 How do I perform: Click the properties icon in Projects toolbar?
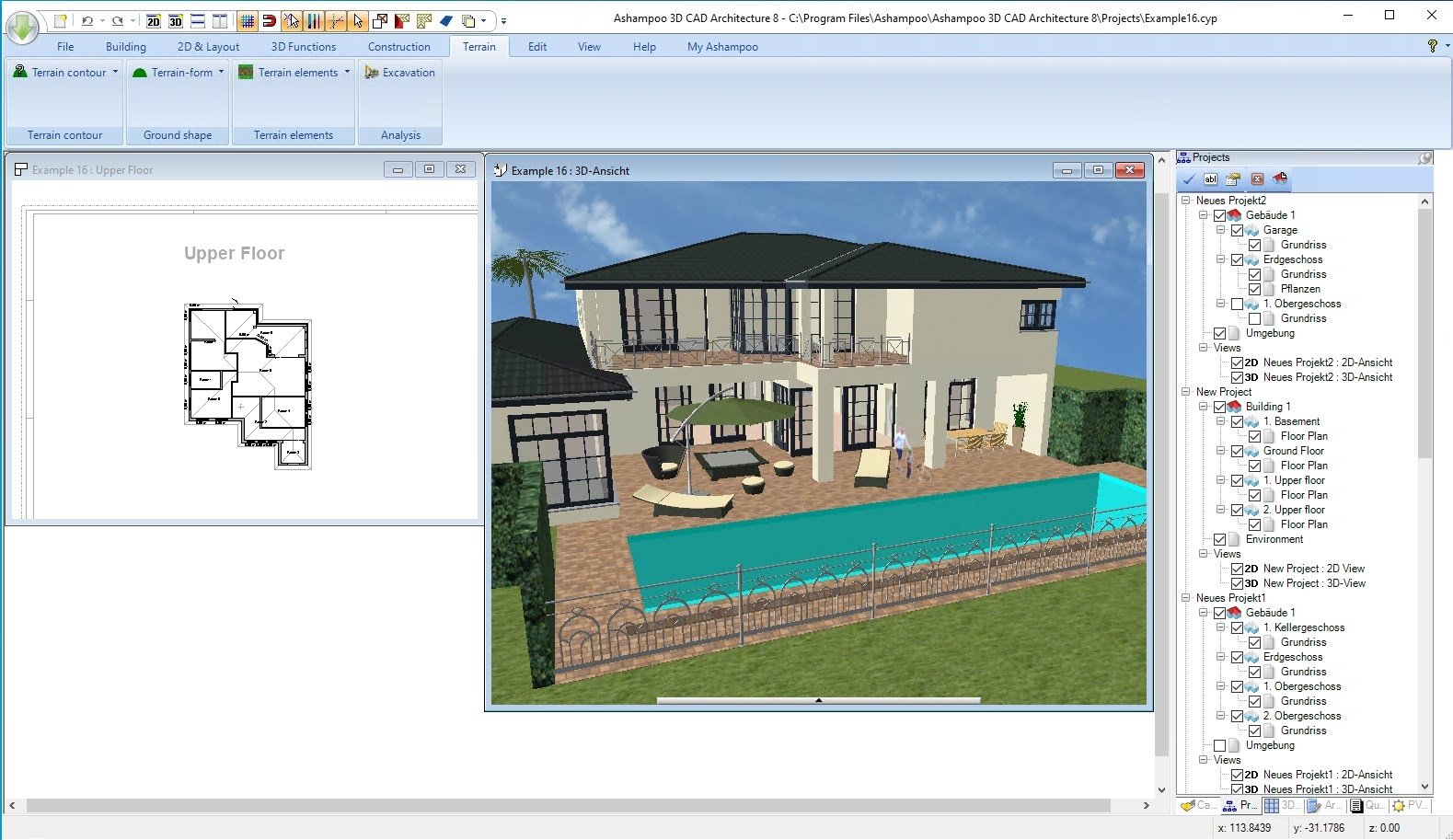tap(1233, 178)
